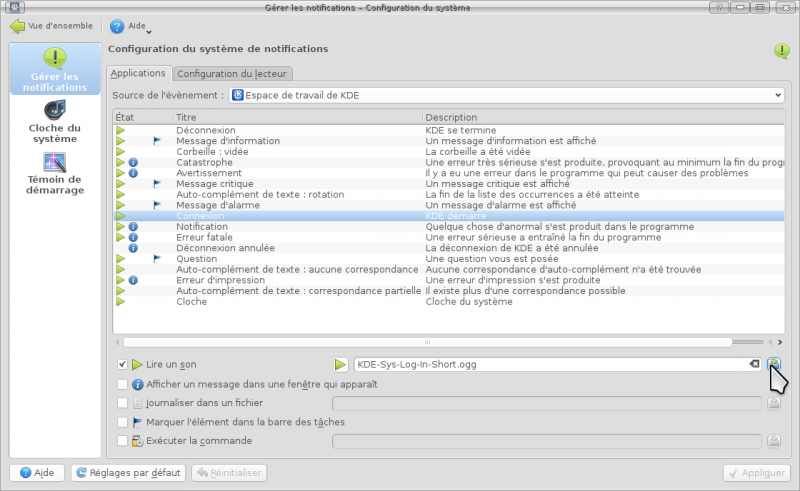Select the Connexion event row

(448, 216)
